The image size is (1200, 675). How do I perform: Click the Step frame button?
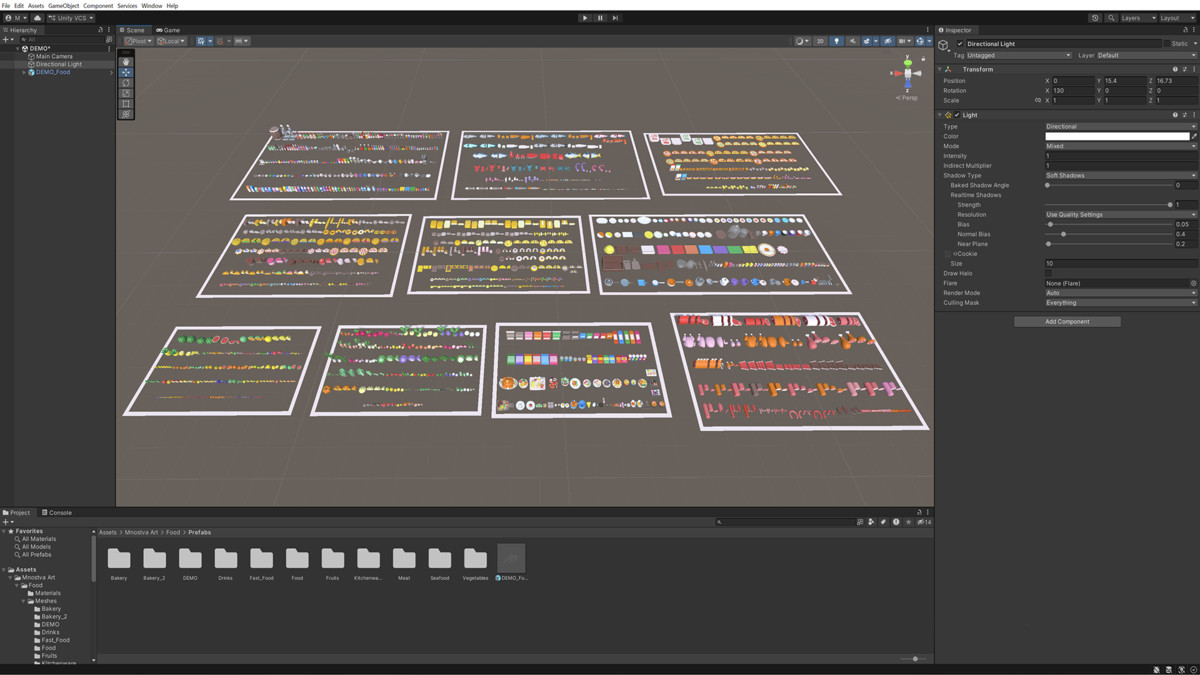615,18
